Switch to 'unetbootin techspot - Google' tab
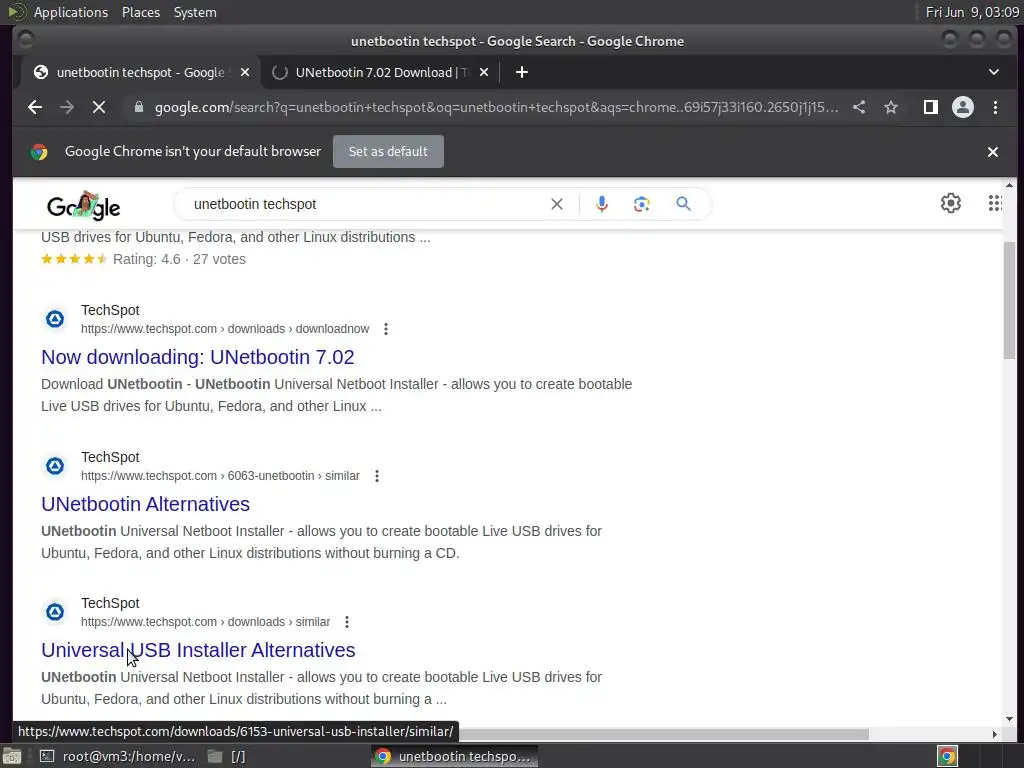Viewport: 1024px width, 768px height. point(140,72)
